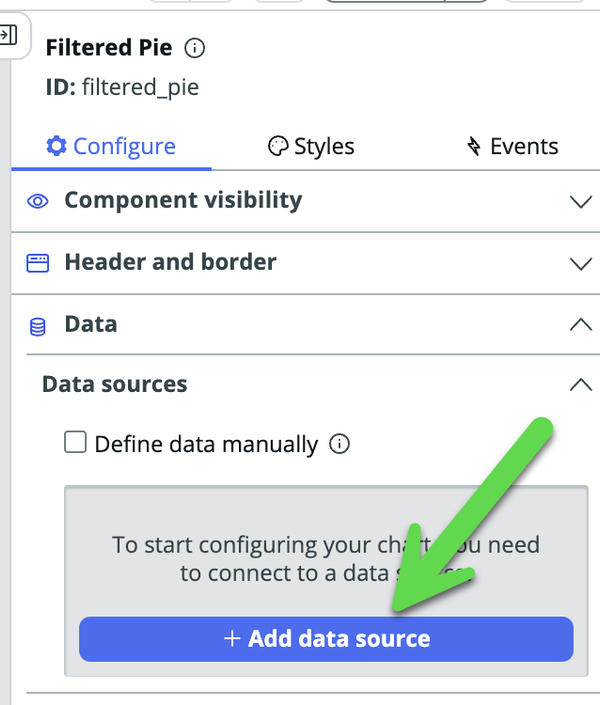Click the Configure gear icon
Screen dimensions: 600x705
57,146
